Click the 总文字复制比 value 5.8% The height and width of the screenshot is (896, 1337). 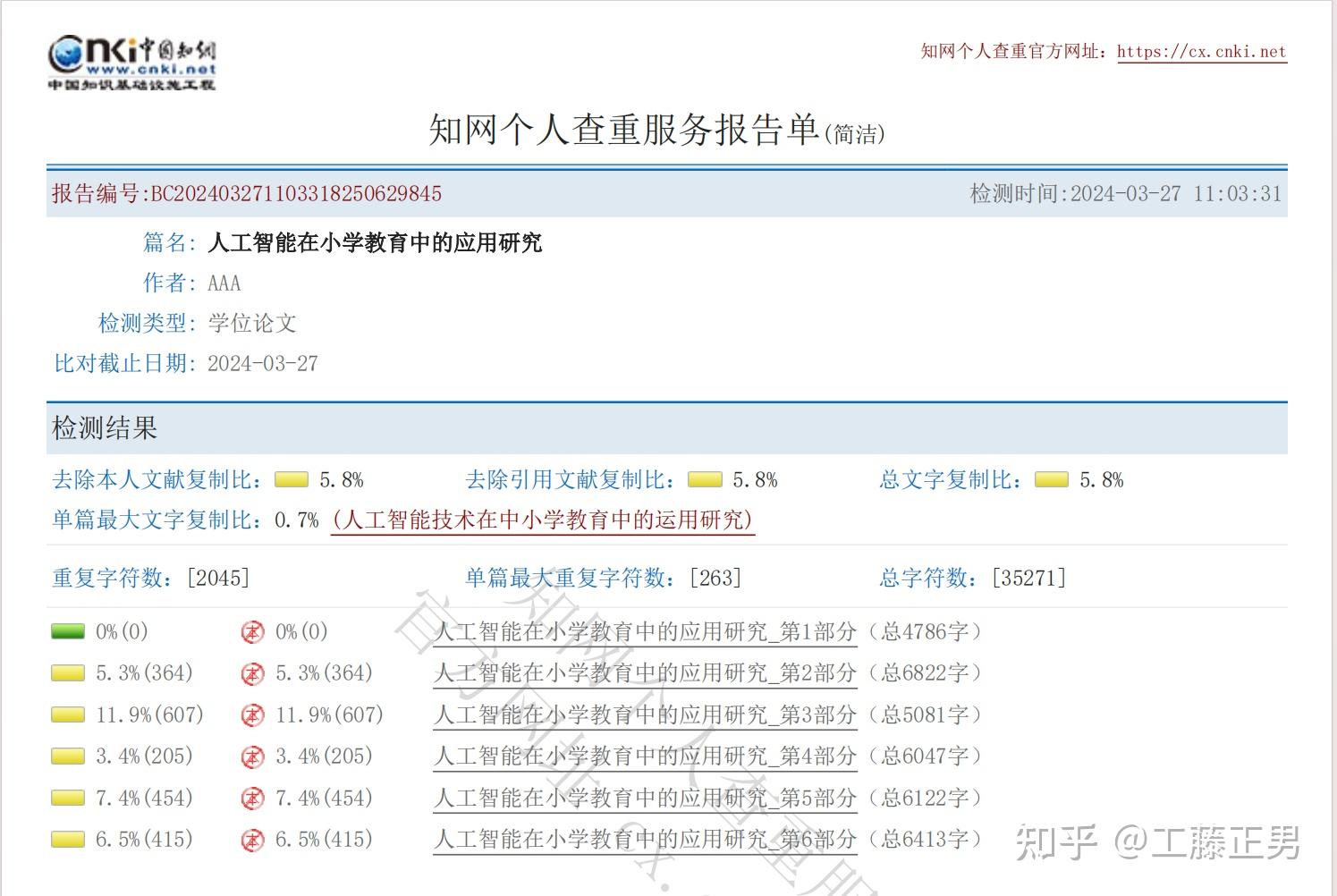click(x=1102, y=480)
